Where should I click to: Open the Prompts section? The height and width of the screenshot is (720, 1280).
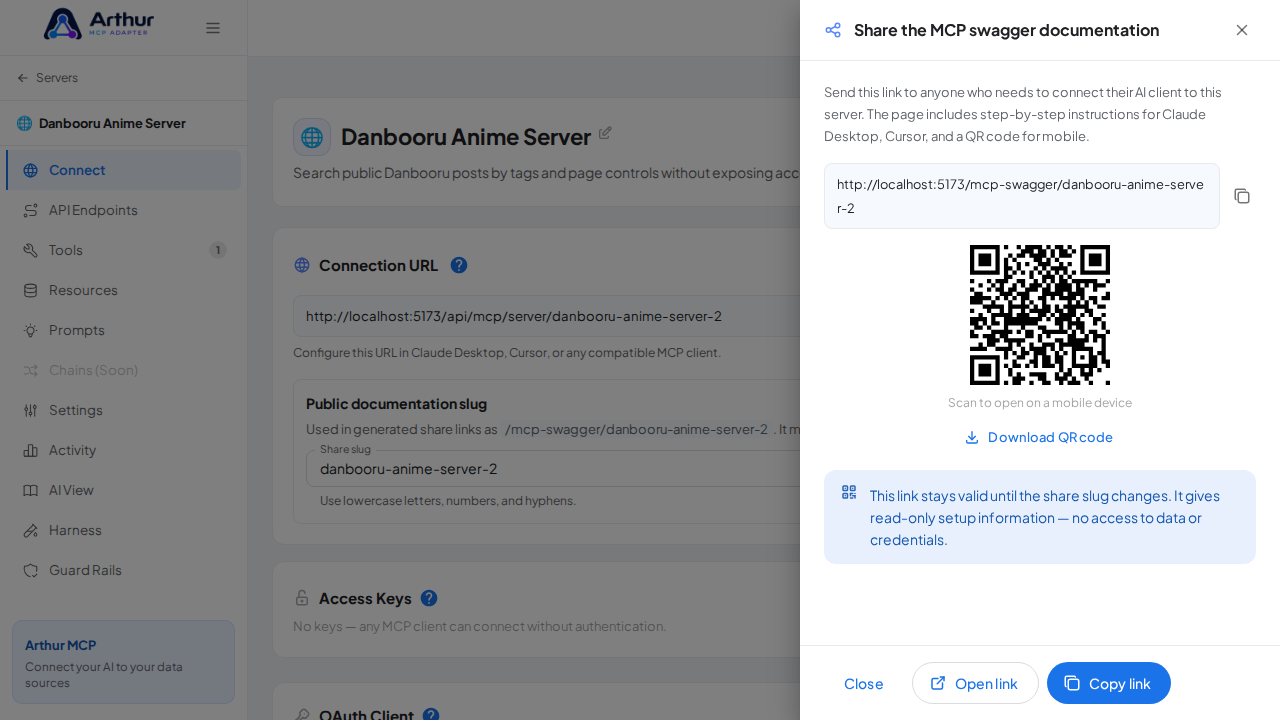[124, 330]
